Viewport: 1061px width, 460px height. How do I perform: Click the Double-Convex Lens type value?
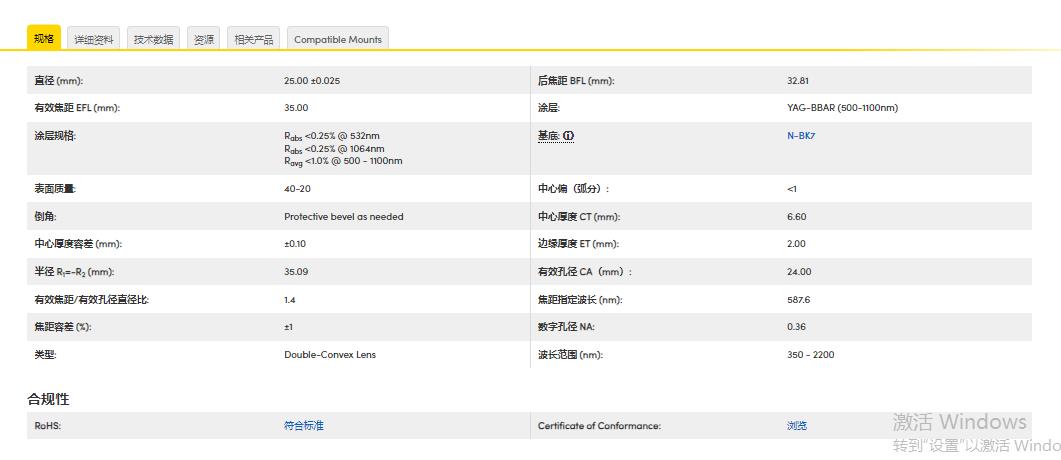330,354
